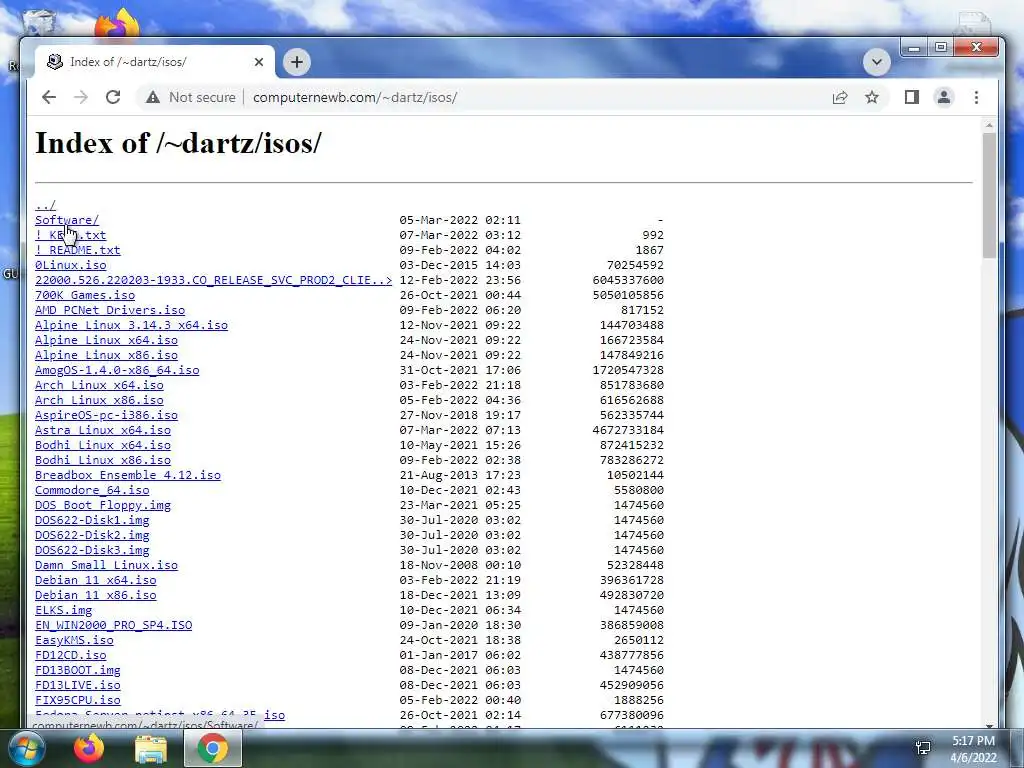The height and width of the screenshot is (768, 1024).
Task: Download Arch Linux x64.iso
Action: tap(99, 385)
